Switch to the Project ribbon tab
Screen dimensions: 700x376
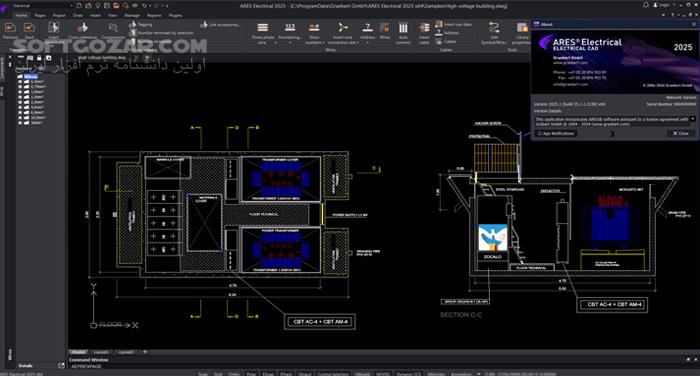coord(59,15)
